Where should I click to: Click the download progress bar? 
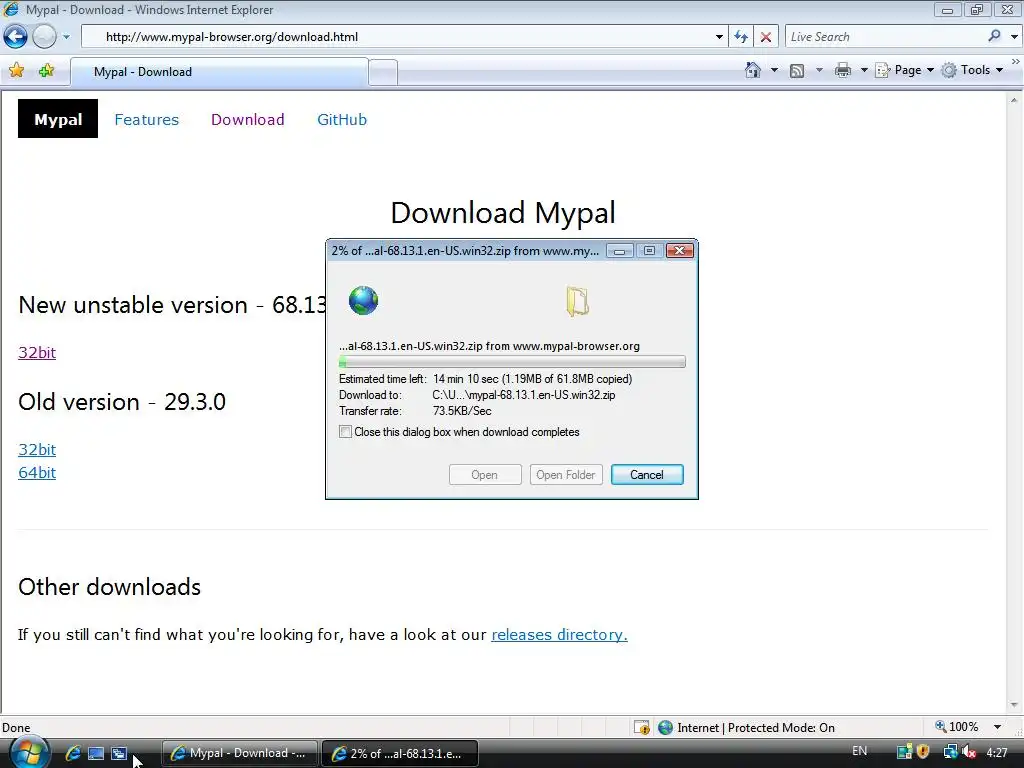click(x=512, y=362)
